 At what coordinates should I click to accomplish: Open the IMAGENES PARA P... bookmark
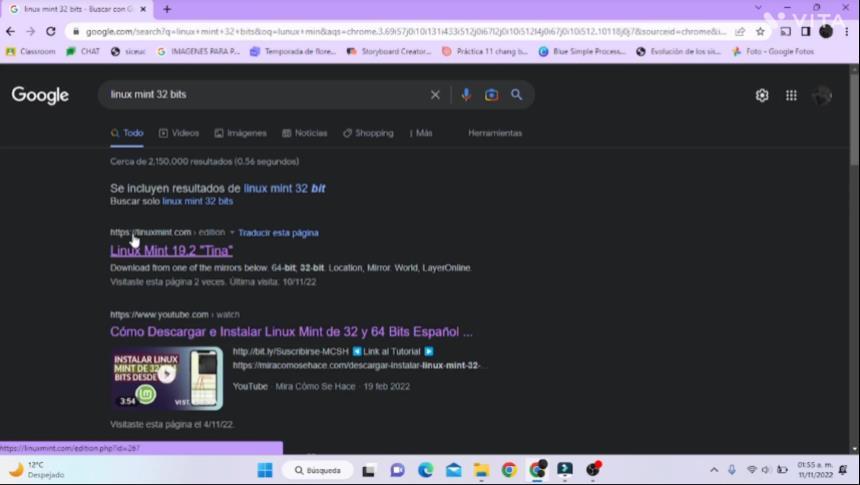[199, 52]
